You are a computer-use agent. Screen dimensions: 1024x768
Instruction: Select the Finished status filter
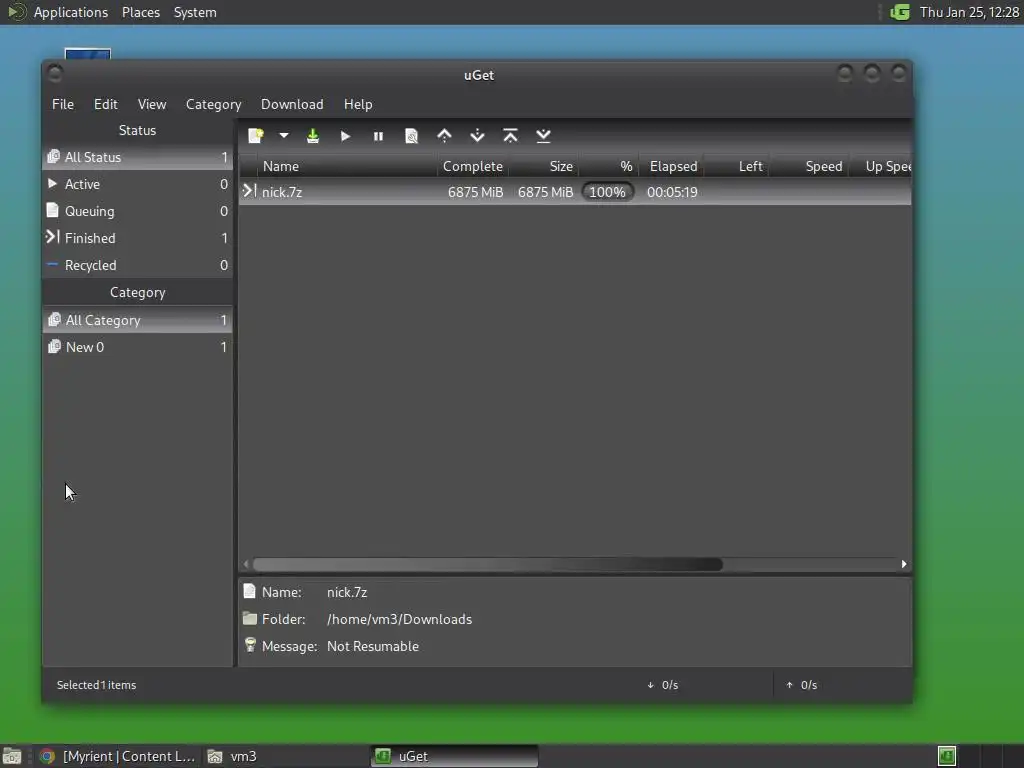click(x=137, y=238)
